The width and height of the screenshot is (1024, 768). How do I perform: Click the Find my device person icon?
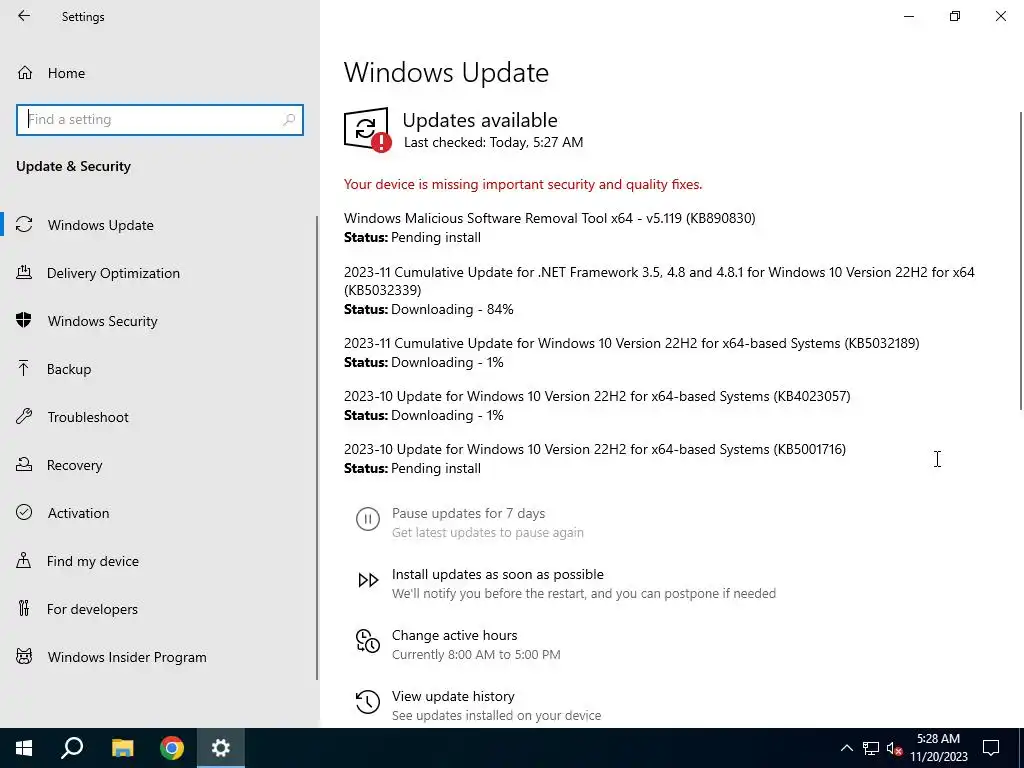24,560
